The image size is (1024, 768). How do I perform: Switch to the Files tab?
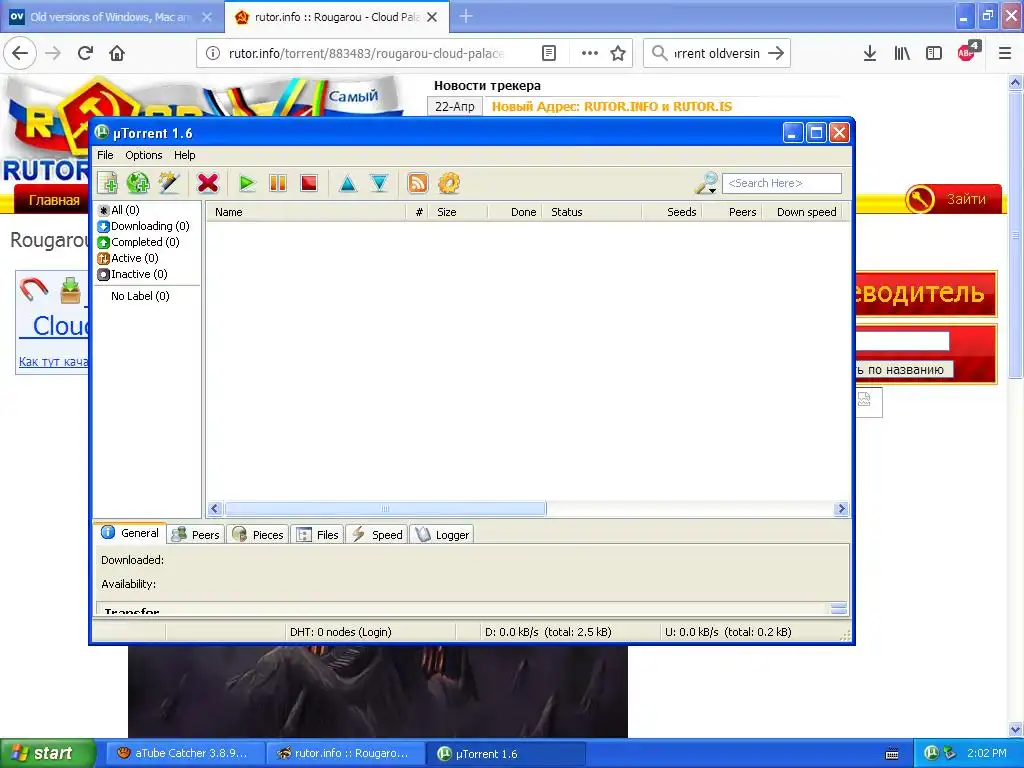(317, 535)
